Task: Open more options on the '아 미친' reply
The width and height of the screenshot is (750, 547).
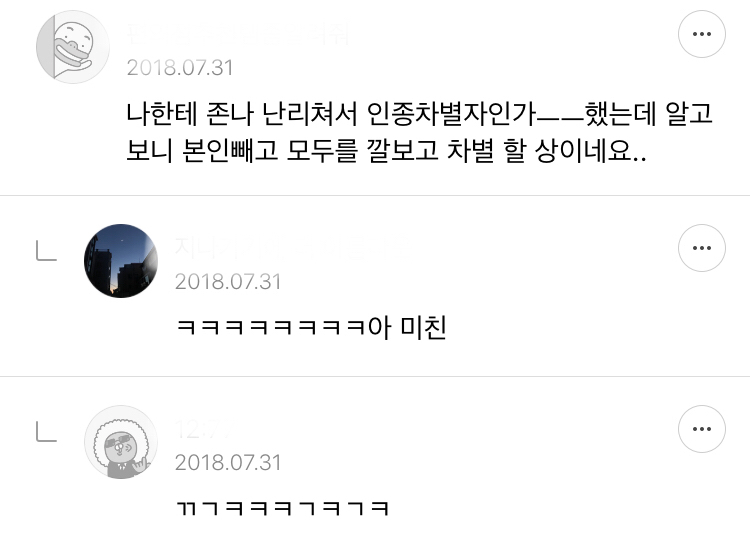Action: [702, 248]
